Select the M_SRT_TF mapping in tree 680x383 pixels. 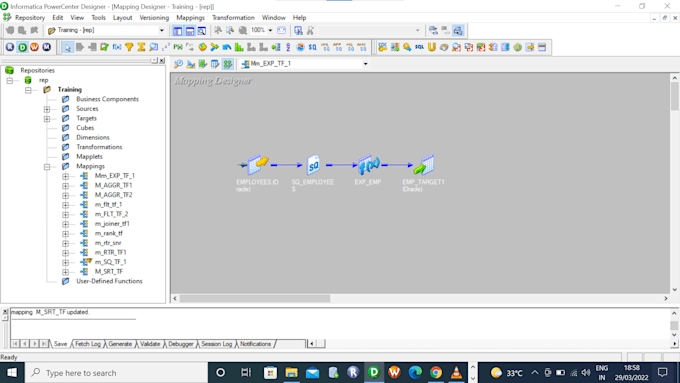[x=108, y=272]
